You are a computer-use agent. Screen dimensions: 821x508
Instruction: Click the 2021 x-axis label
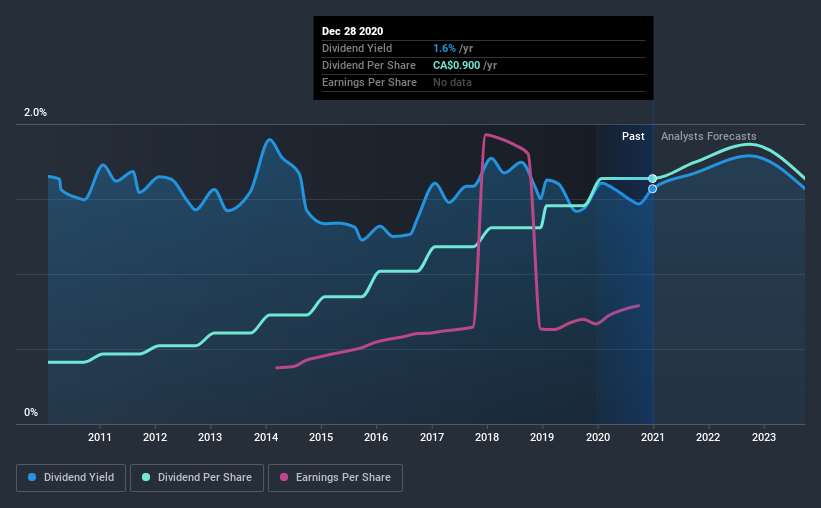652,437
